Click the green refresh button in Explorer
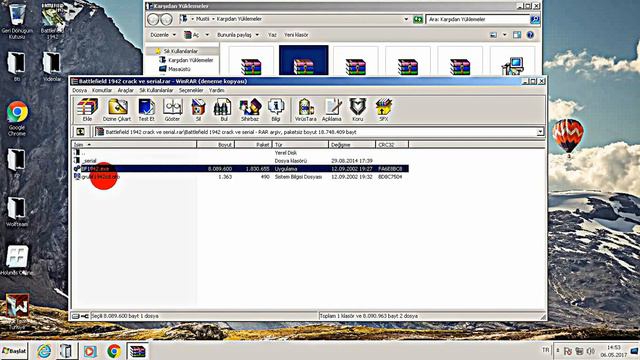 tap(418, 19)
